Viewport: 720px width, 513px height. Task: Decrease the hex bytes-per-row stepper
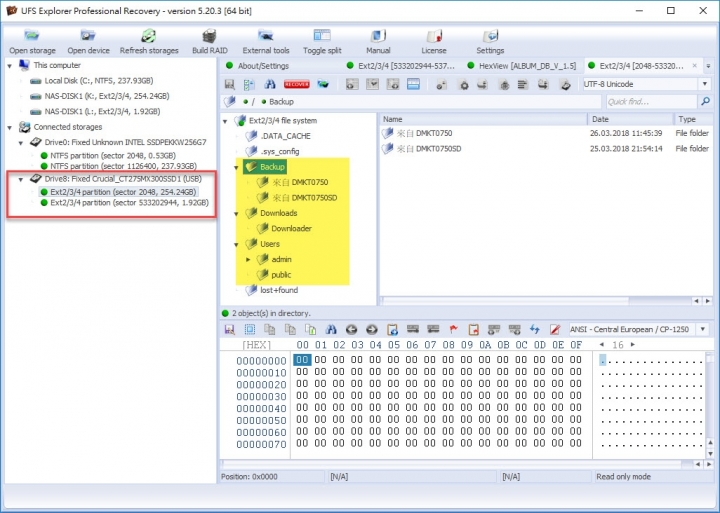point(602,344)
